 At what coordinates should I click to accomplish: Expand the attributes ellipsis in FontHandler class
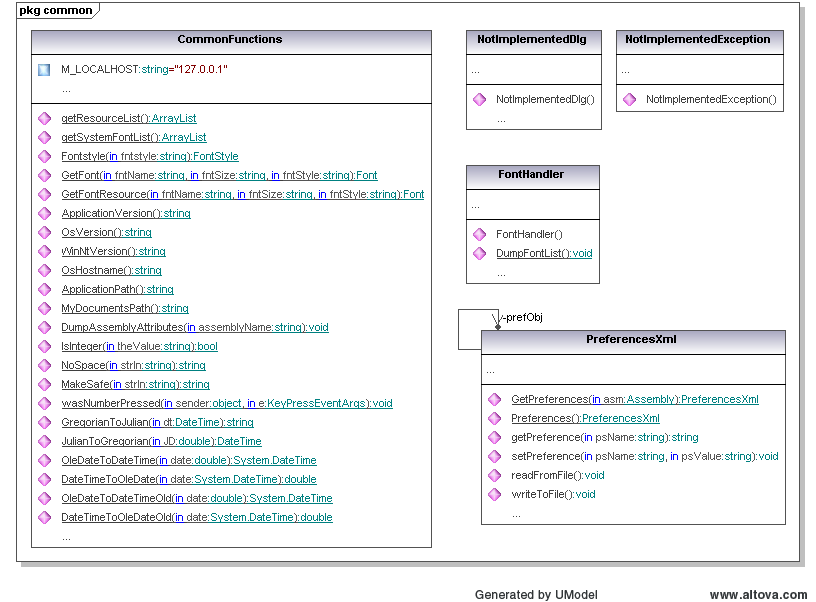tap(475, 207)
